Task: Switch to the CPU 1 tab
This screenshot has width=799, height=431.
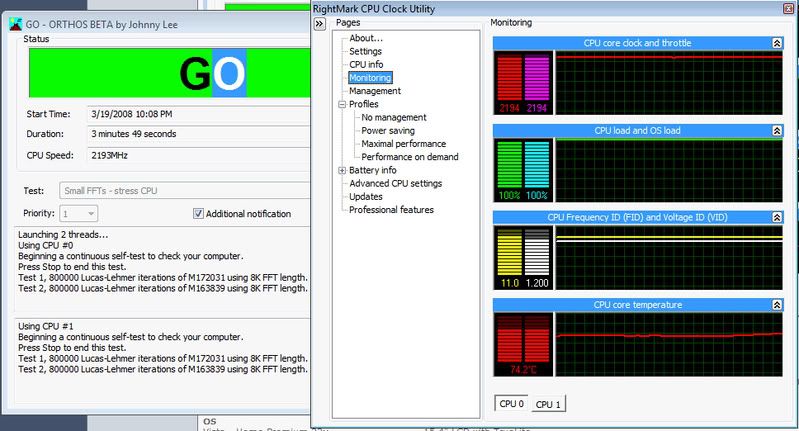Action: pyautogui.click(x=548, y=405)
